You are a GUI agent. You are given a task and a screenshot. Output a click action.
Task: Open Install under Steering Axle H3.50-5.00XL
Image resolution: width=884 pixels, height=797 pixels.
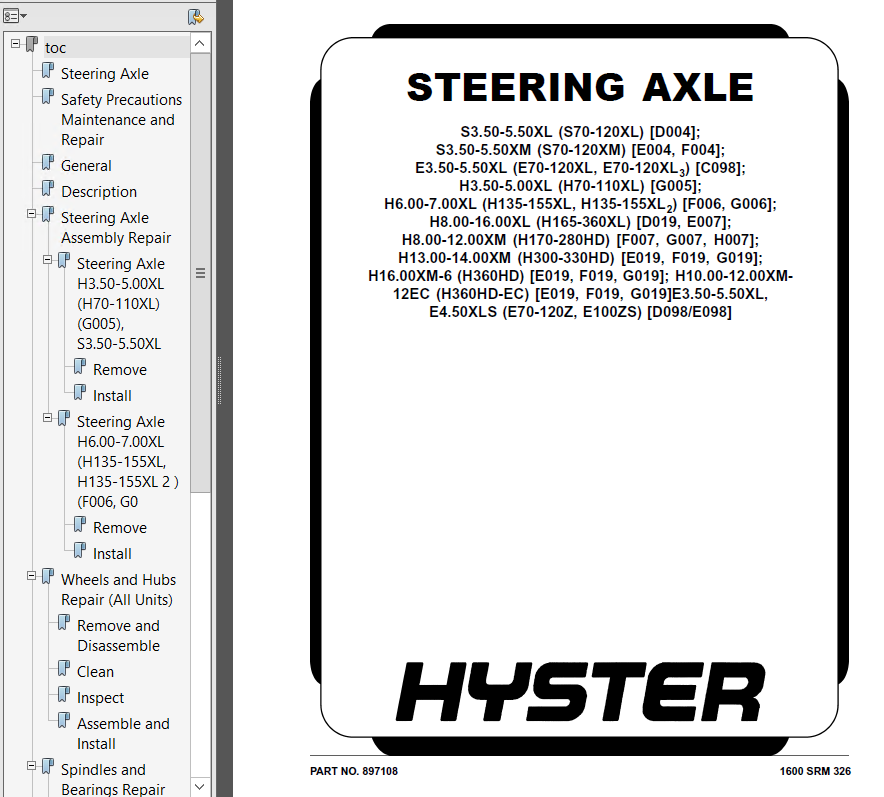pos(112,396)
